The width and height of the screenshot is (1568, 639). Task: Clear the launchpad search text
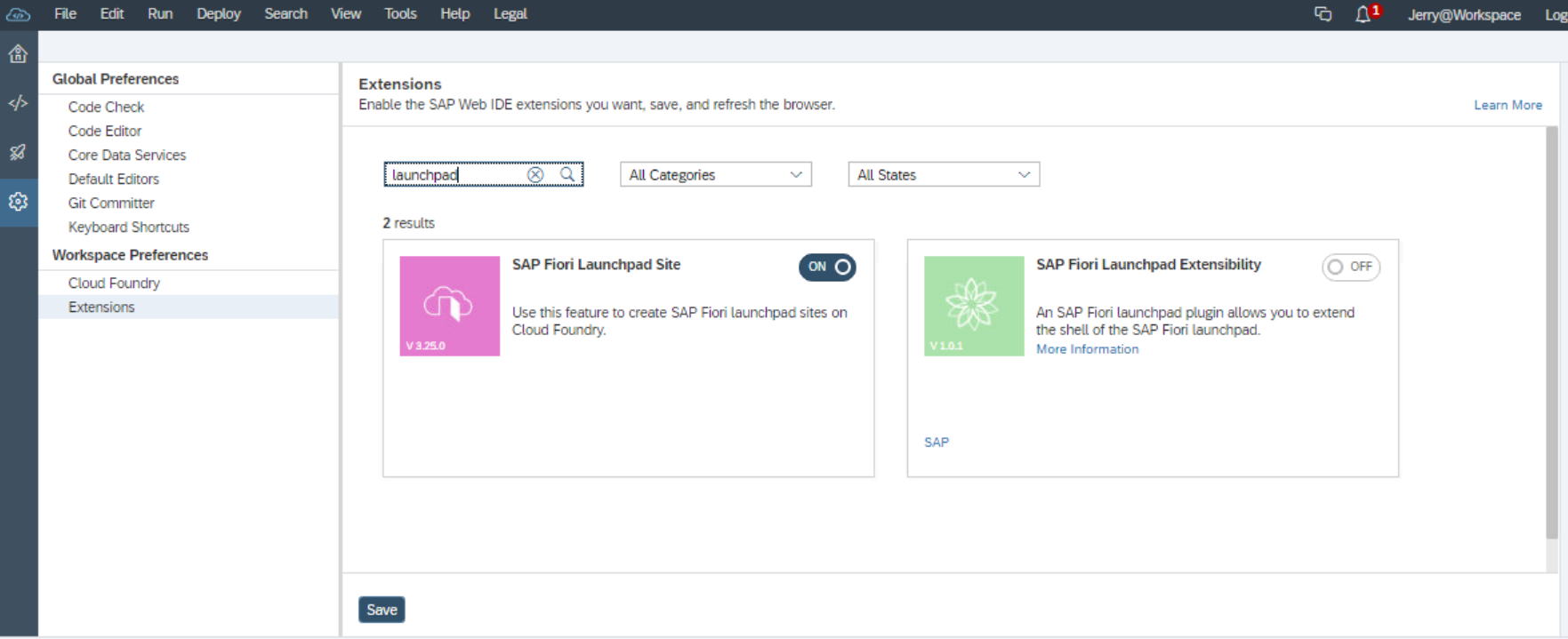[535, 175]
